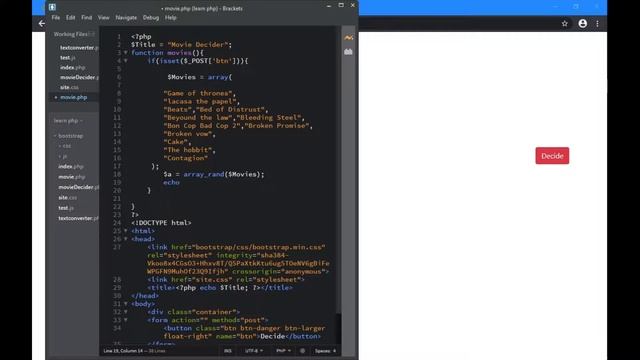The height and width of the screenshot is (360, 640).
Task: Collapse the if isset fold arrow
Action: click(x=126, y=61)
